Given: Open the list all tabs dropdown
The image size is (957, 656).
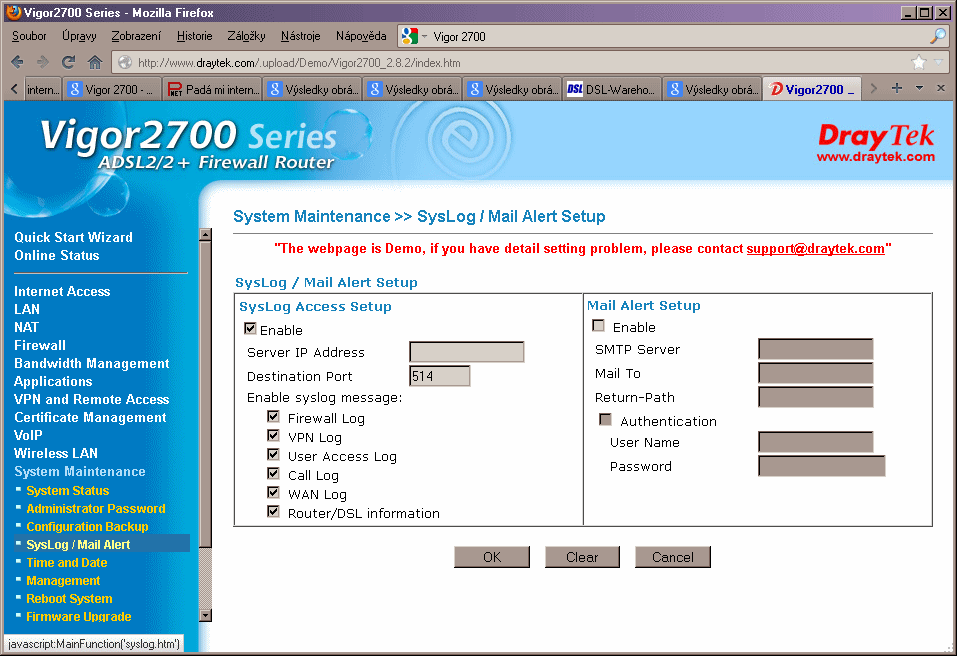Looking at the screenshot, I should point(919,88).
